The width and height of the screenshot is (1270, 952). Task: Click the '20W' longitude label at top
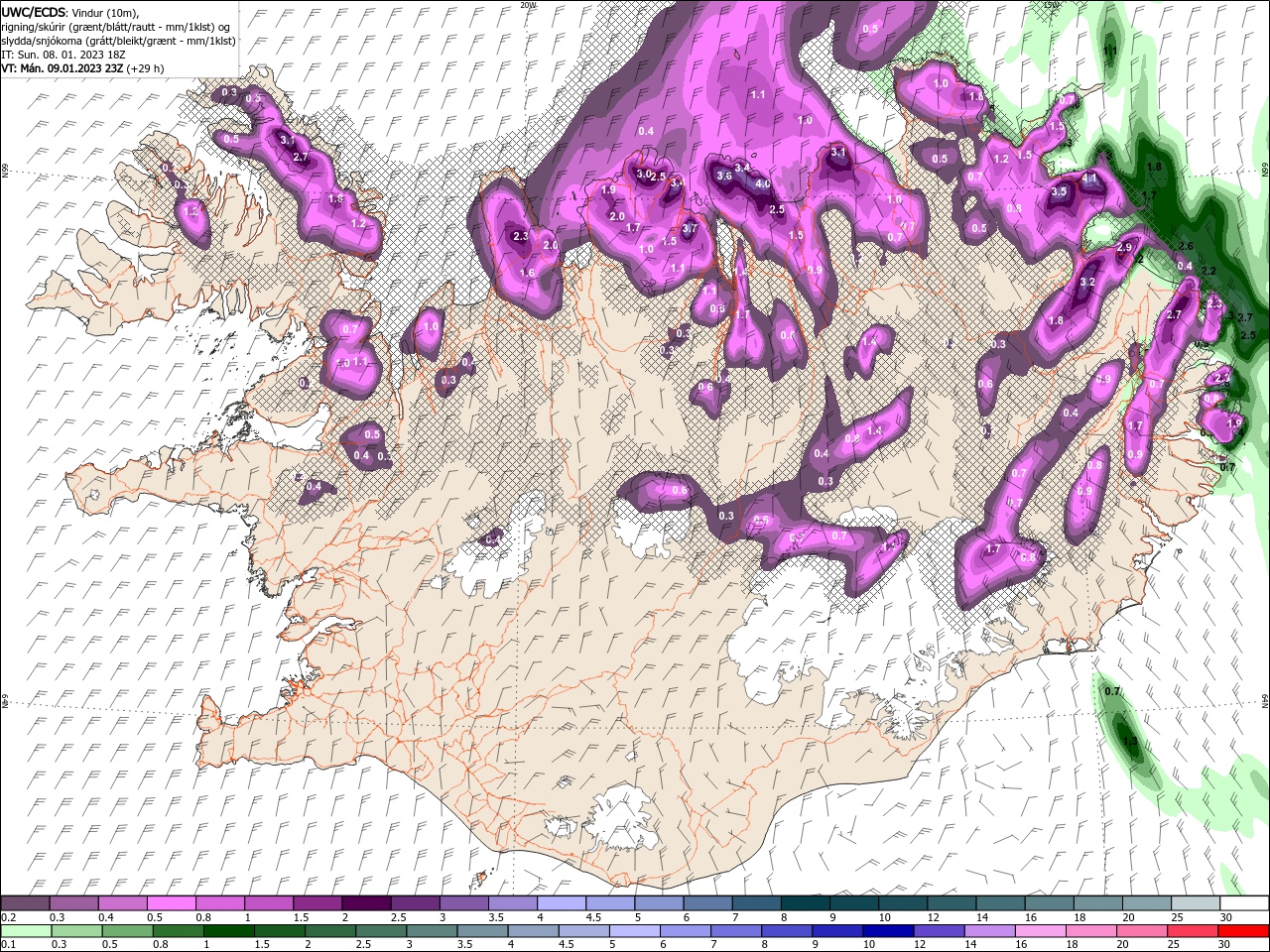tap(528, 5)
